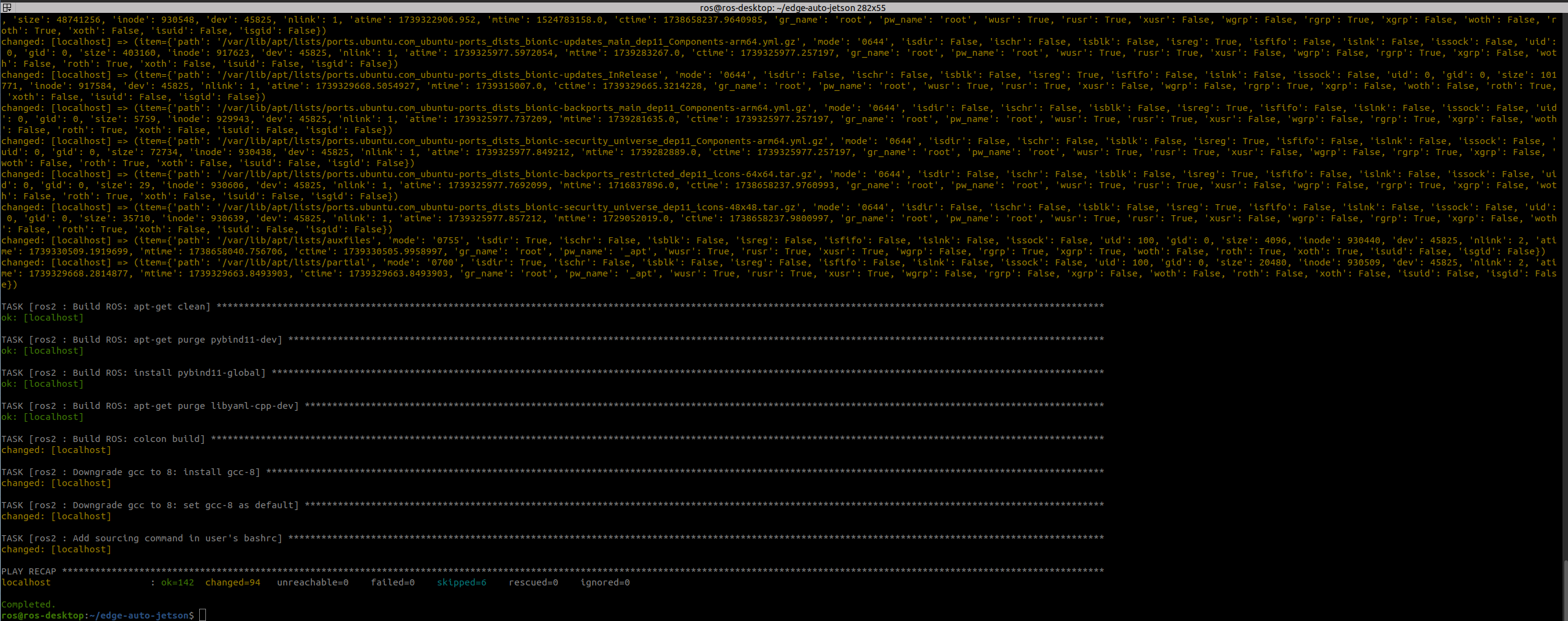
Task: Click 'ok: [localhost]' under install pybind11-global task
Action: [x=42, y=383]
